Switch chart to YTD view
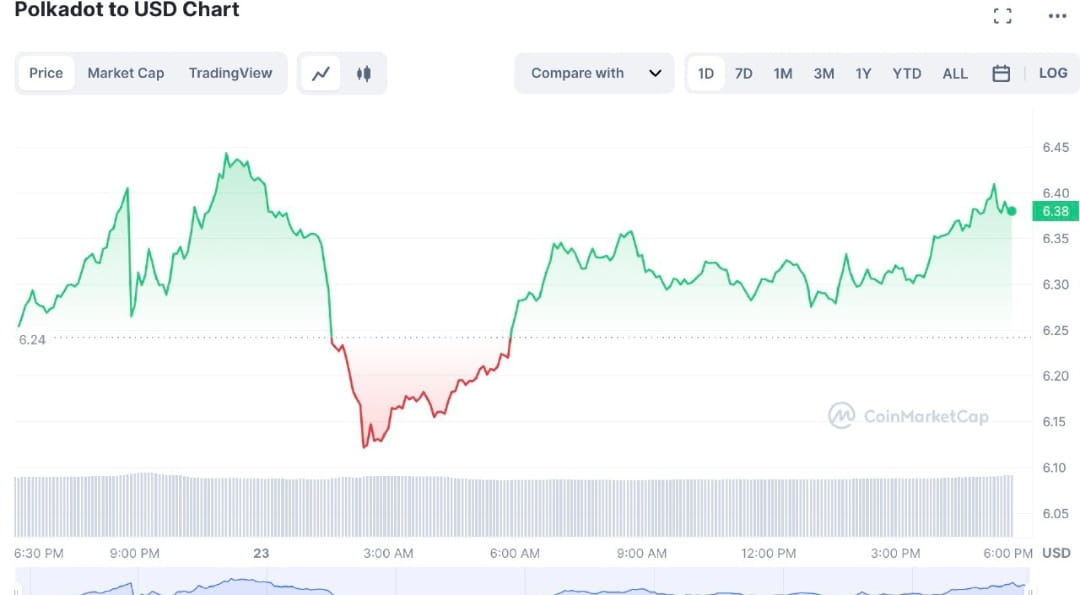The height and width of the screenshot is (595, 1080). [x=906, y=72]
